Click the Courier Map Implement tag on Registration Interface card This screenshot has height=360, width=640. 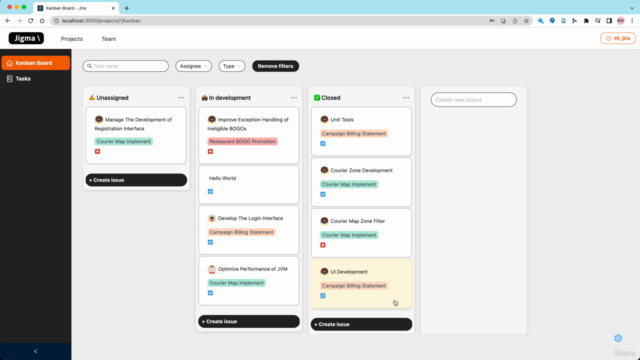[124, 141]
